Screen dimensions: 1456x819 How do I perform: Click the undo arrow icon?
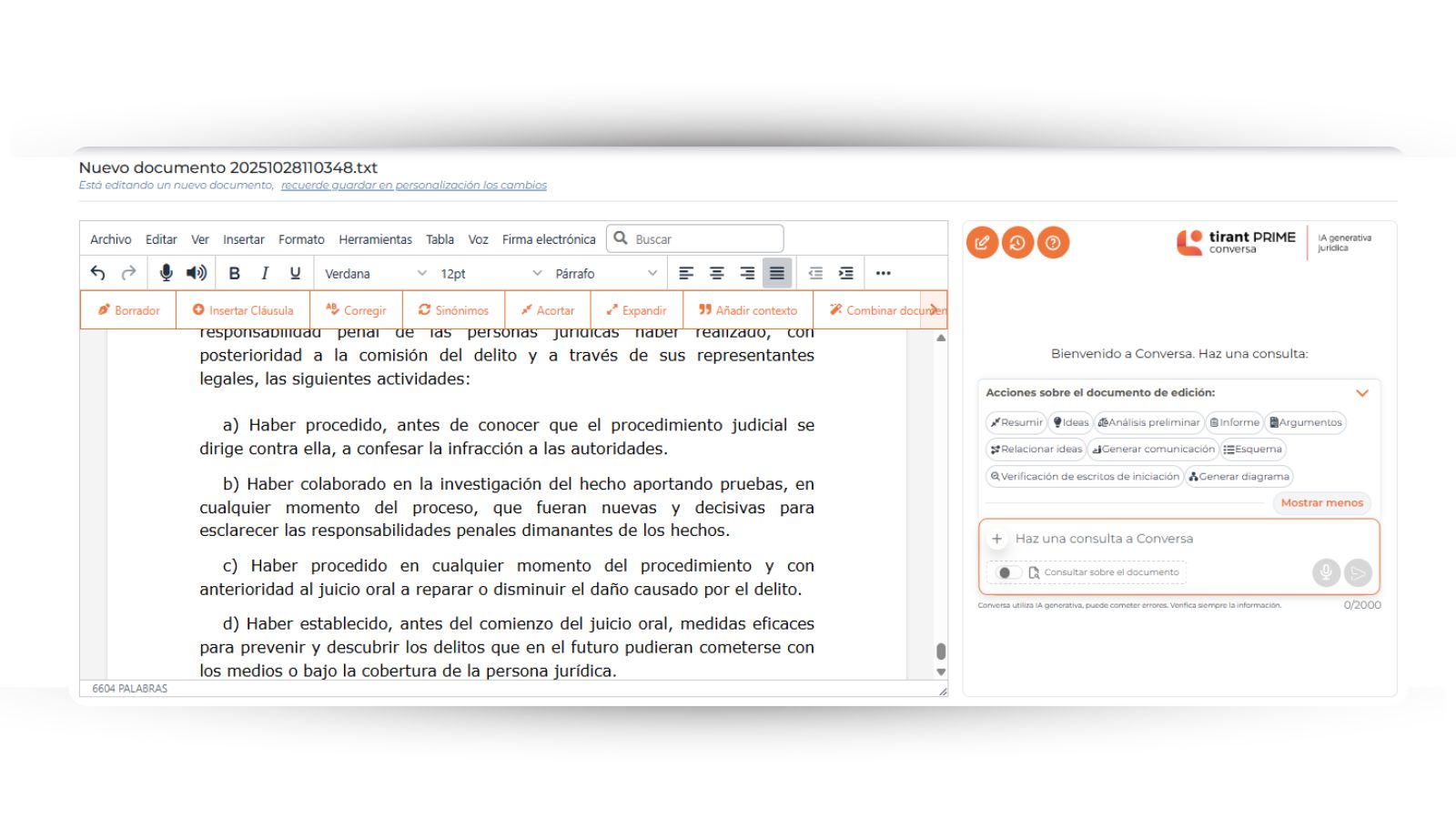(x=98, y=273)
